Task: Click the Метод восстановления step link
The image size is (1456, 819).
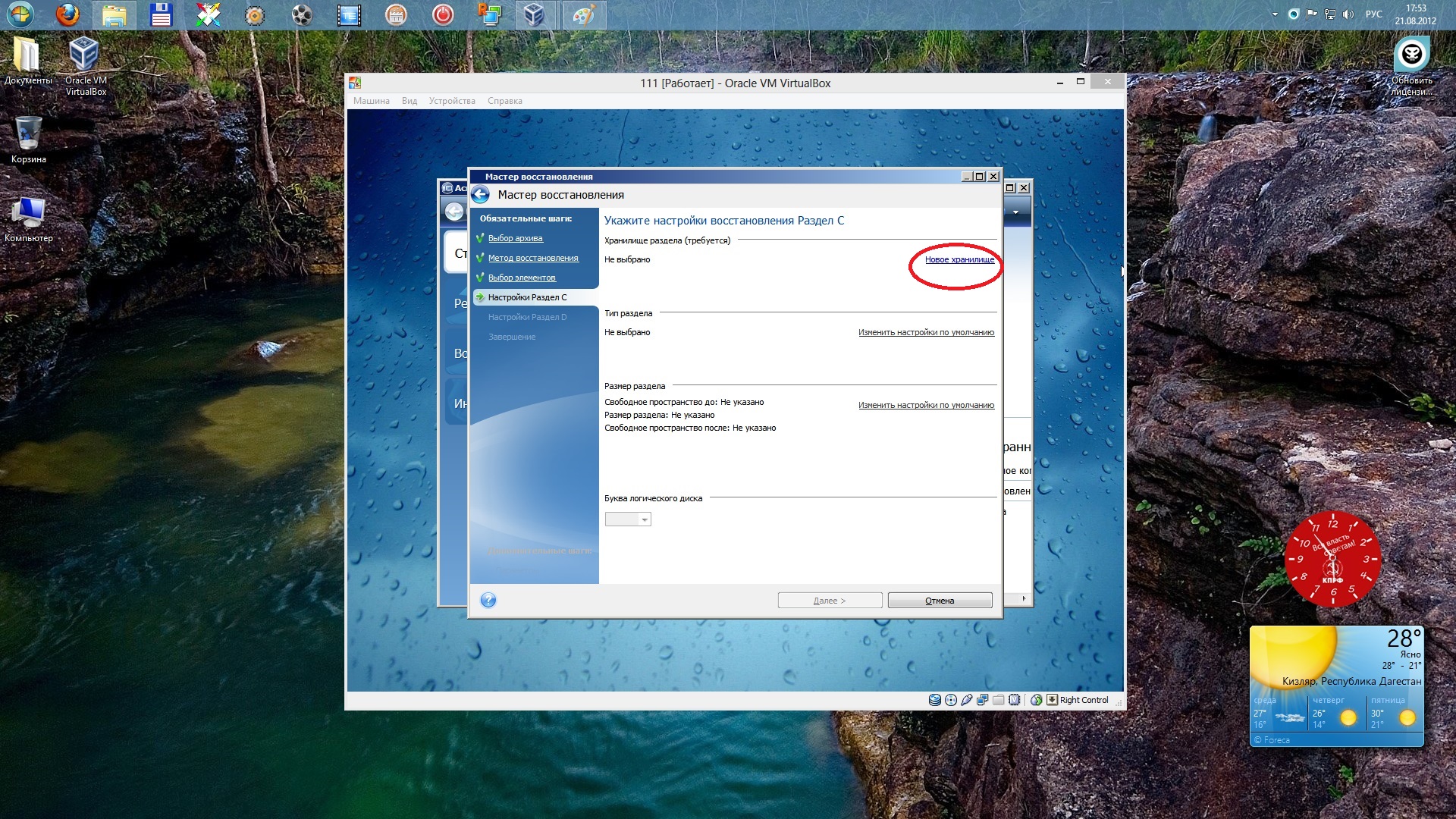Action: 532,258
